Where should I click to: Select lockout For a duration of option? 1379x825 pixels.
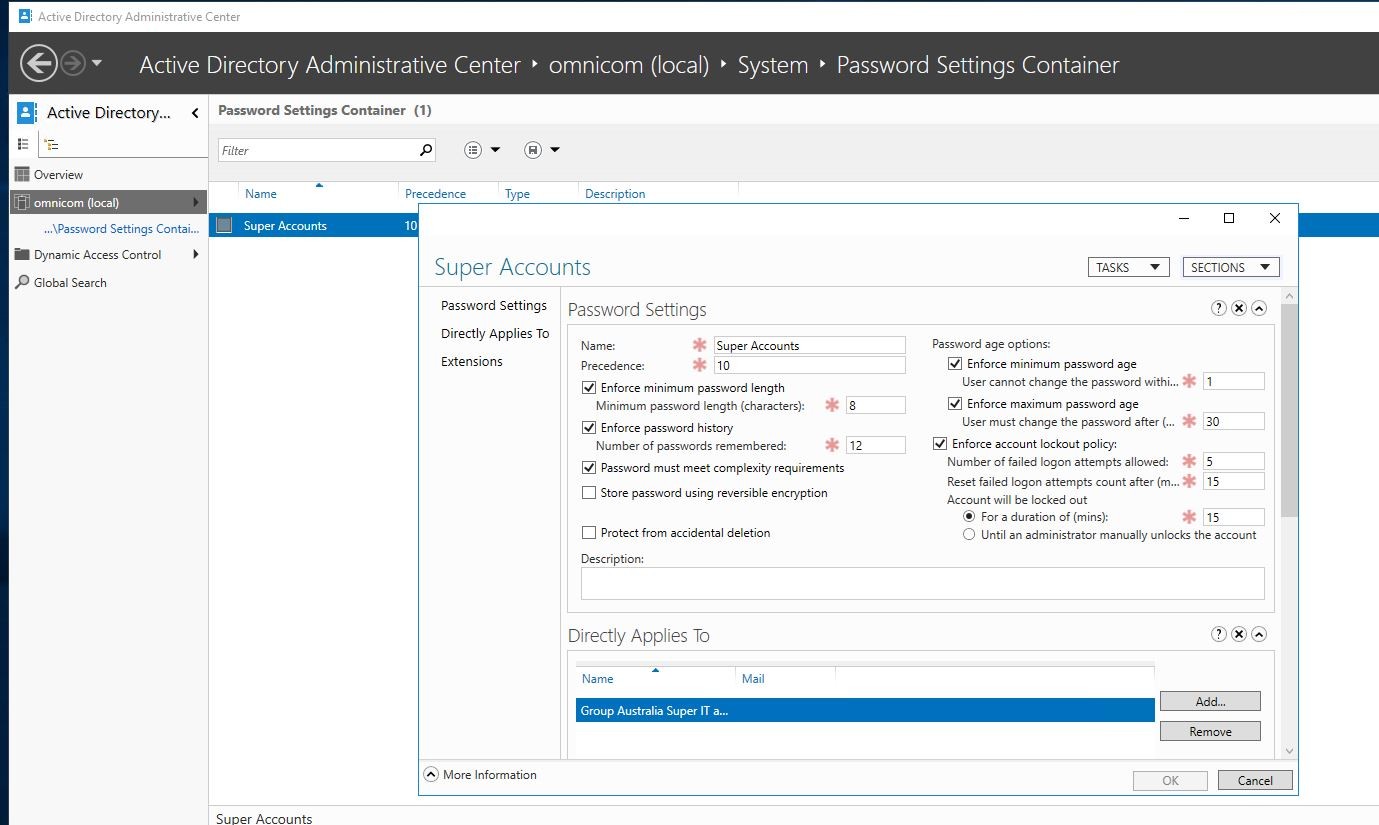click(x=969, y=517)
